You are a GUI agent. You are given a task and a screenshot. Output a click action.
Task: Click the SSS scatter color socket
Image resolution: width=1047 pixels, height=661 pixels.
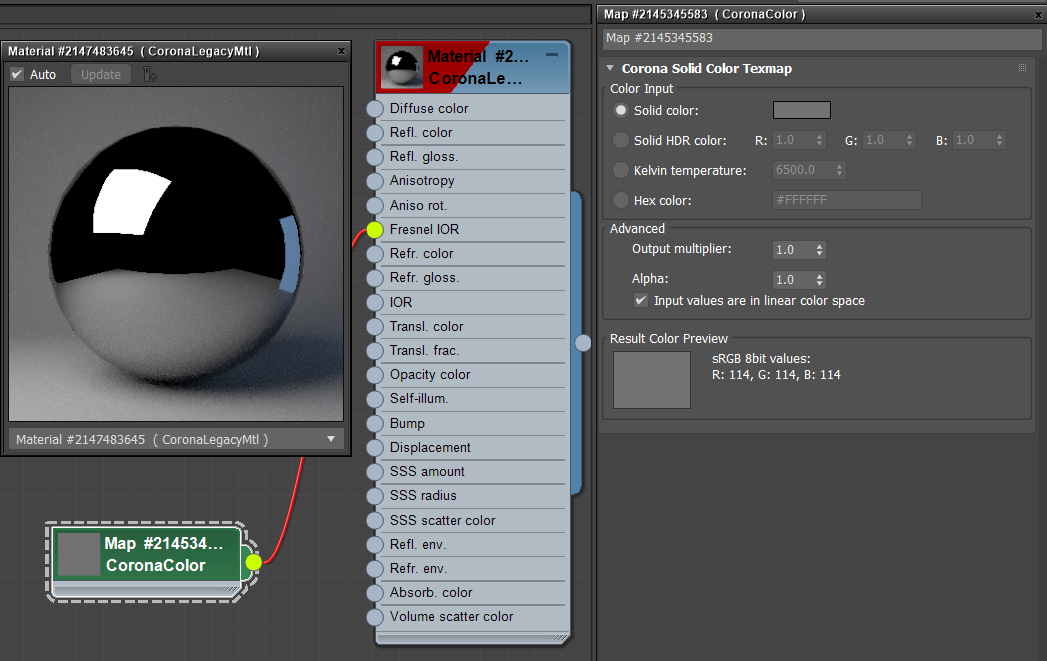(x=375, y=520)
